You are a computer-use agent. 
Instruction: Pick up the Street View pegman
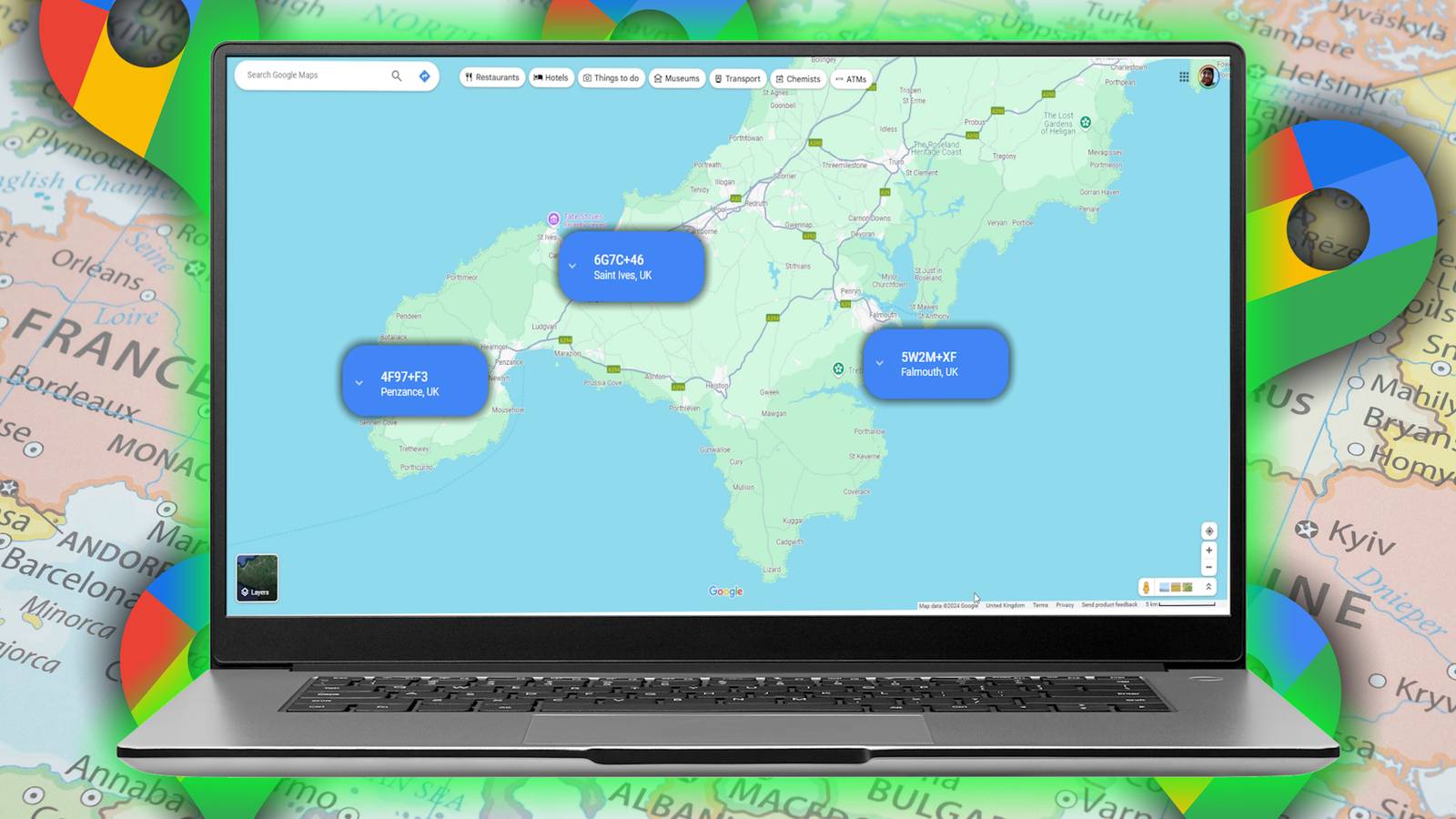pos(1147,588)
